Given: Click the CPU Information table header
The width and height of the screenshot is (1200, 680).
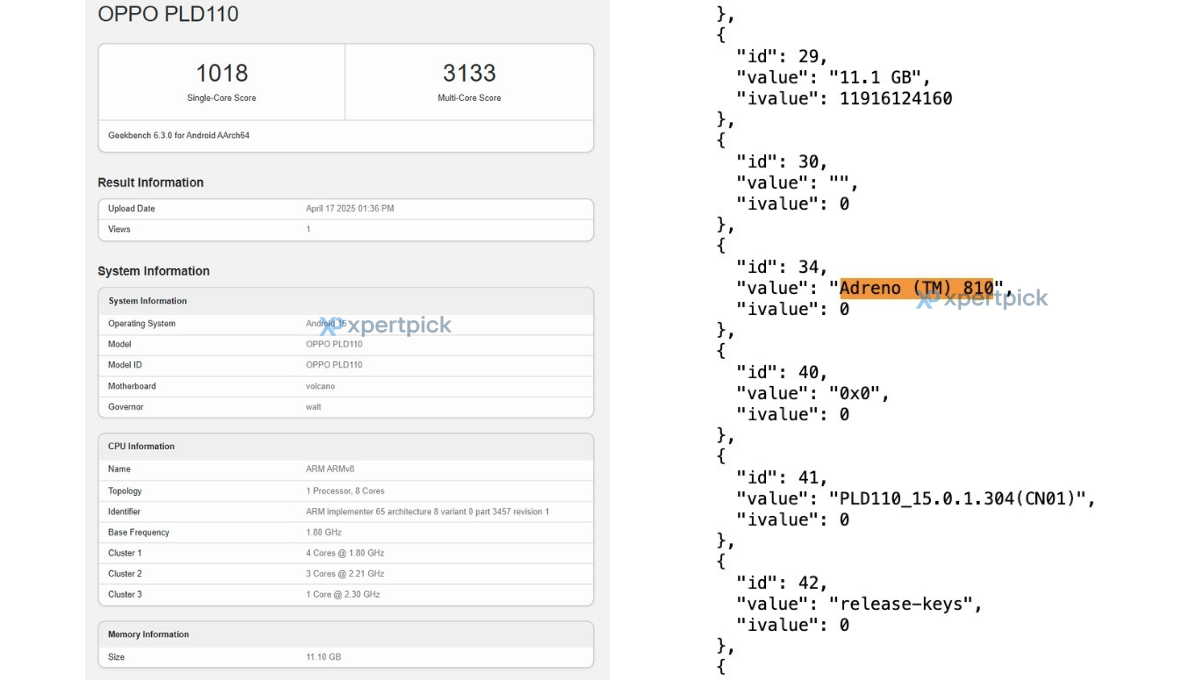Looking at the screenshot, I should click(141, 446).
